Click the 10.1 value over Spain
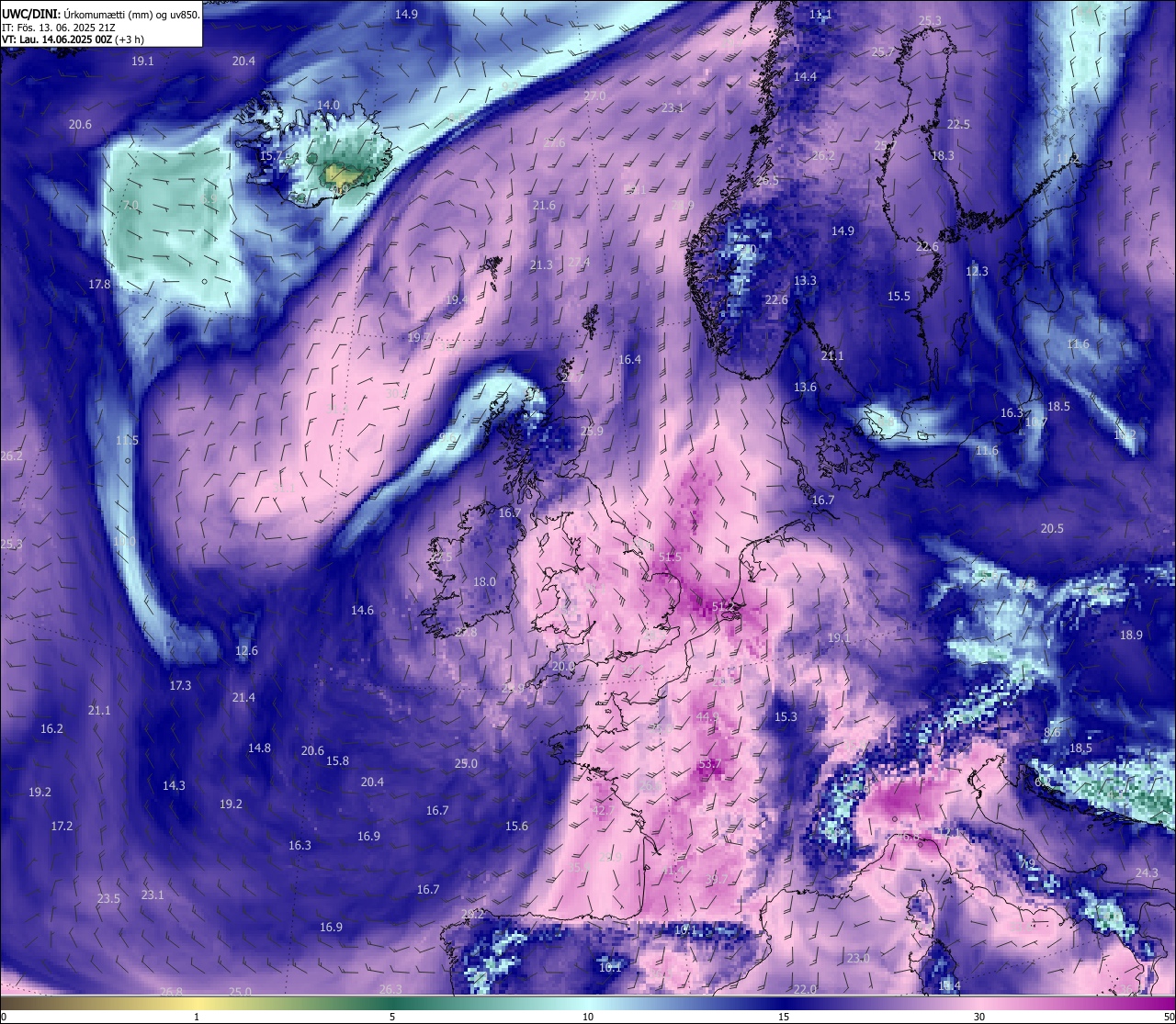Image resolution: width=1176 pixels, height=1024 pixels. click(x=610, y=967)
